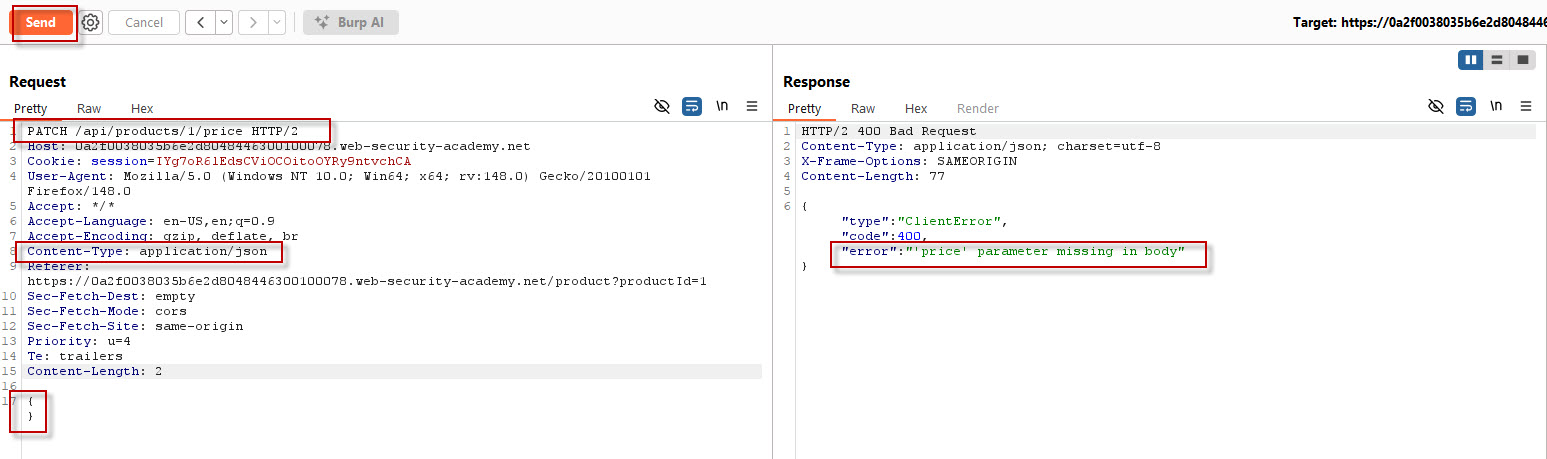Switch Request panel to Pretty tab

click(30, 108)
